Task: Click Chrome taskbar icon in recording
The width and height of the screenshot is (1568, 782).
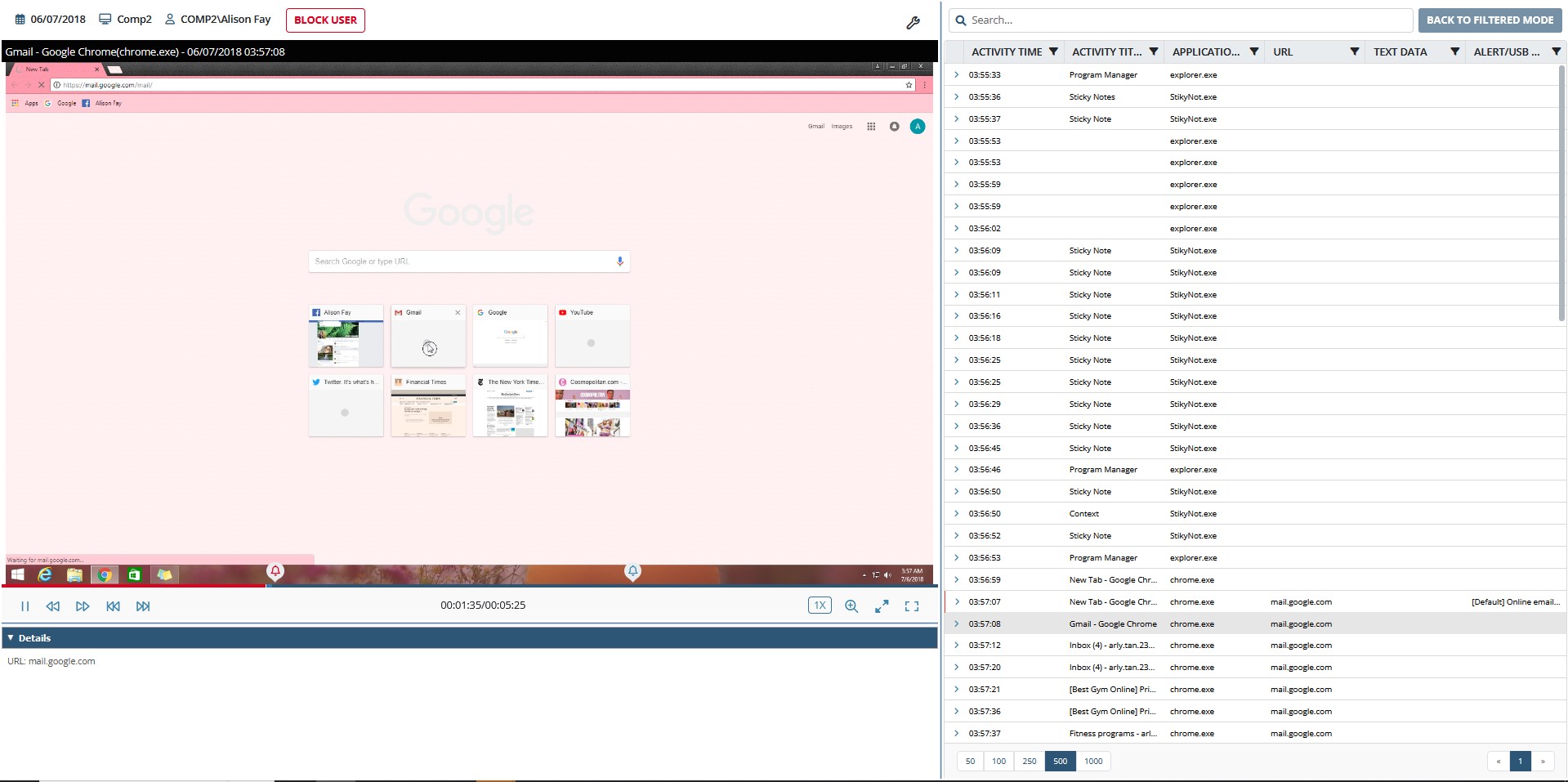Action: coord(105,574)
